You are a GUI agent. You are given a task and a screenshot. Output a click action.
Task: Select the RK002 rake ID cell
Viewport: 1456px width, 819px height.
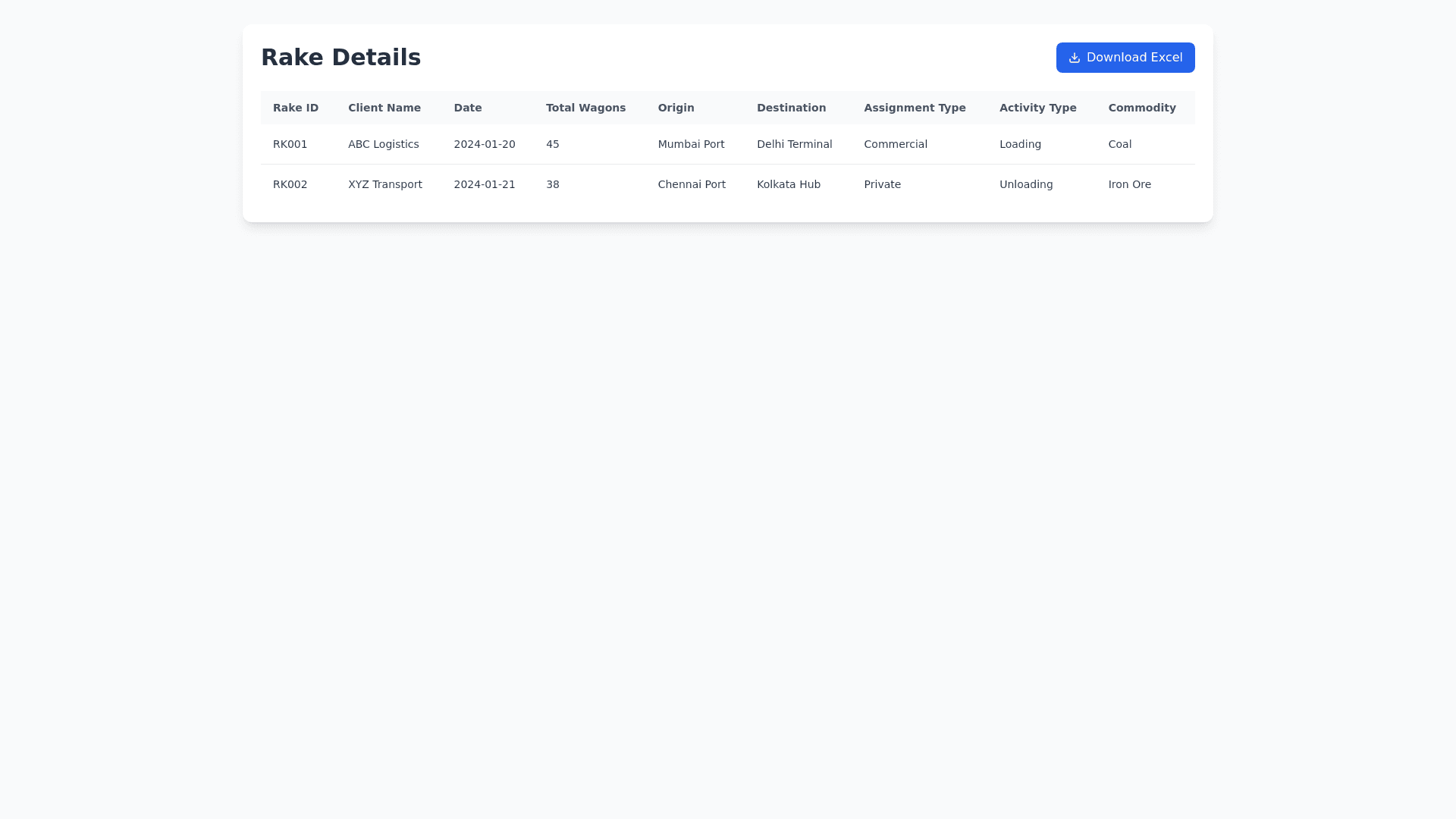click(x=290, y=184)
